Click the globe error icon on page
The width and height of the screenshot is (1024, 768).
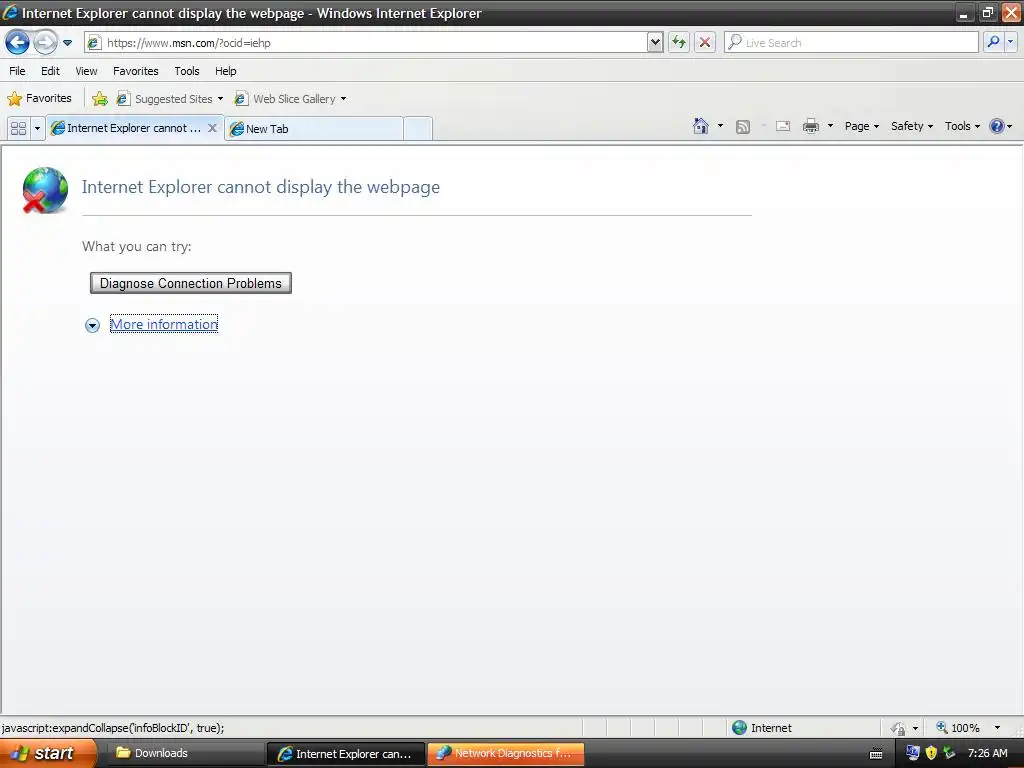44,190
